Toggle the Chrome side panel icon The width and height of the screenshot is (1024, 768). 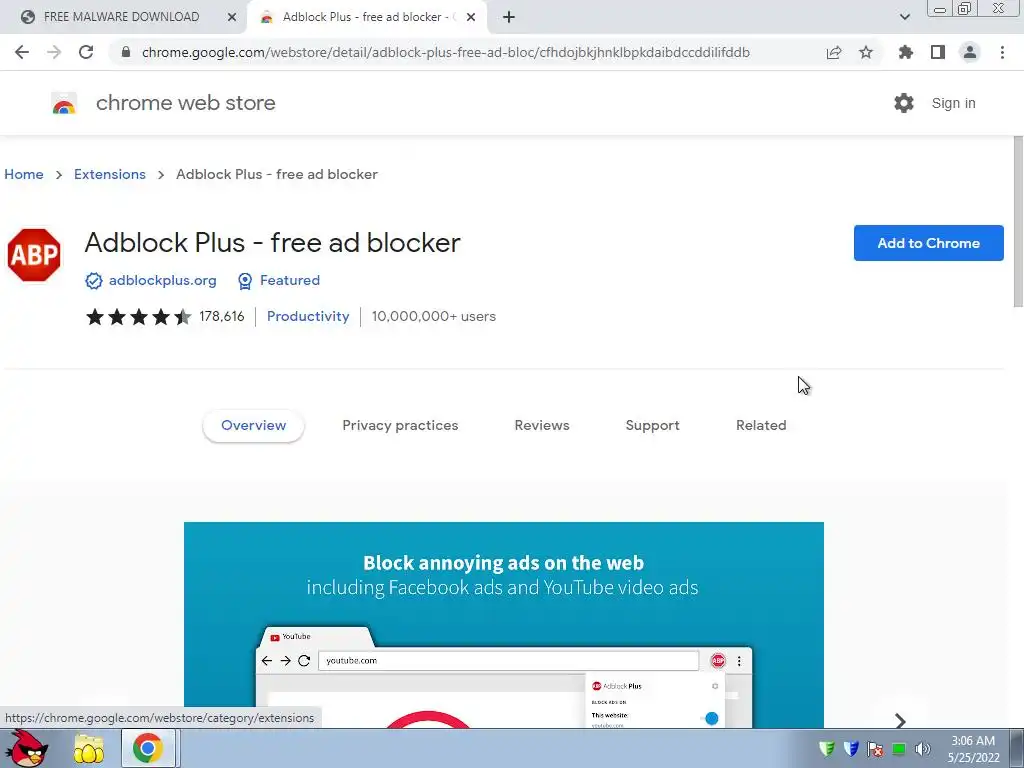pyautogui.click(x=938, y=52)
